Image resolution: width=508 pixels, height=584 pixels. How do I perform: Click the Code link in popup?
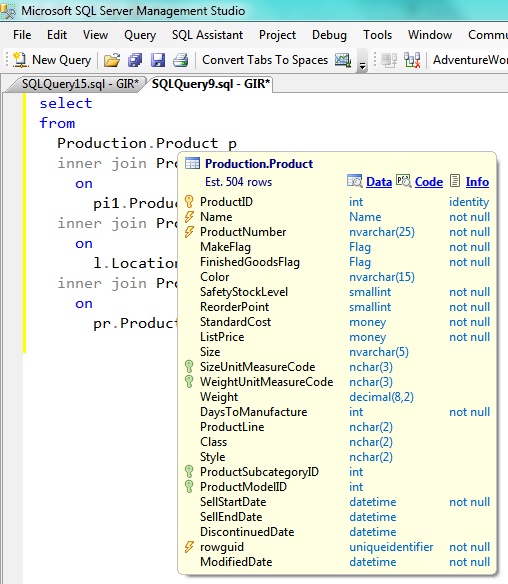click(429, 182)
